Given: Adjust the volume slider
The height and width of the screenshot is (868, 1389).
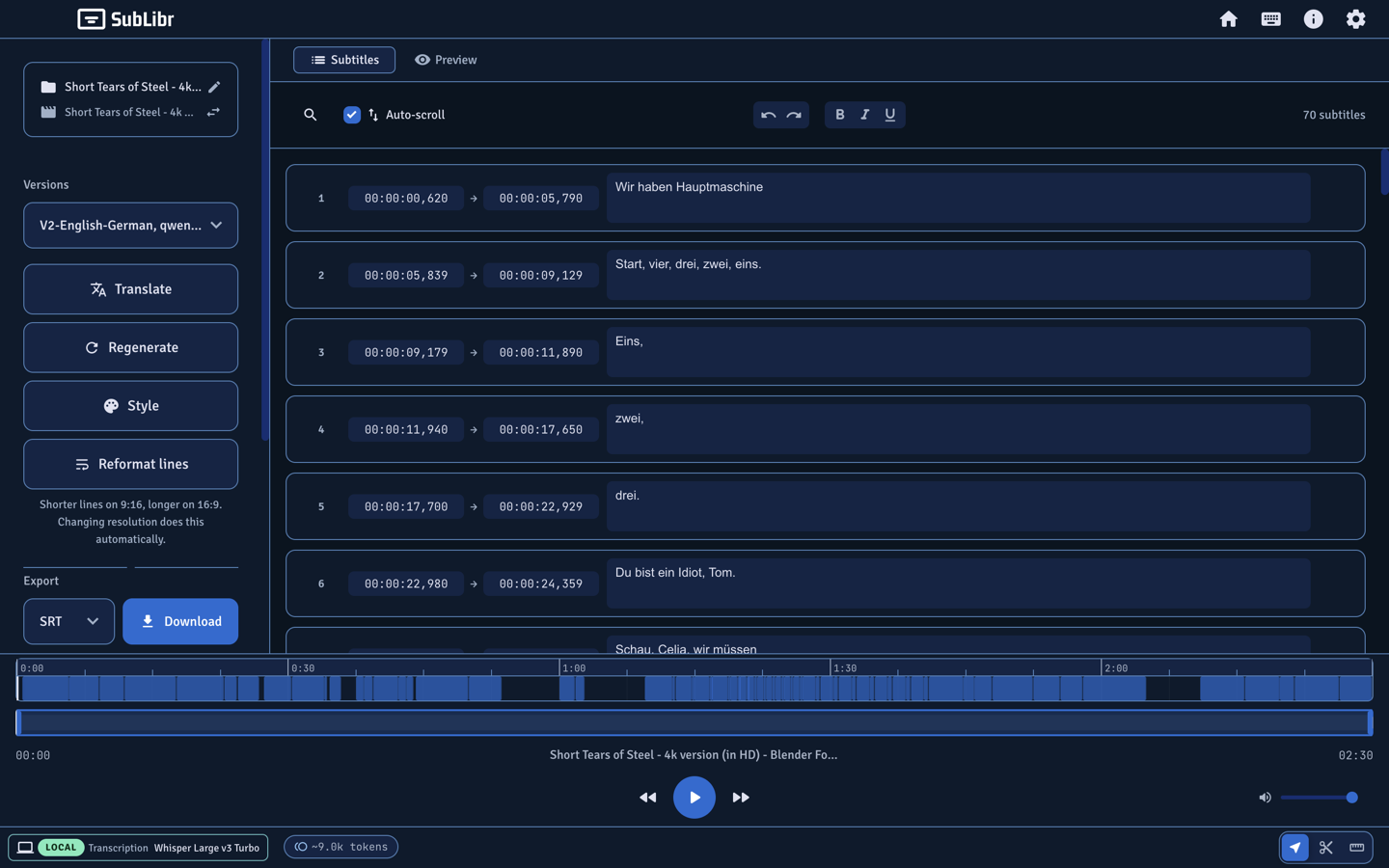Looking at the screenshot, I should click(1318, 798).
